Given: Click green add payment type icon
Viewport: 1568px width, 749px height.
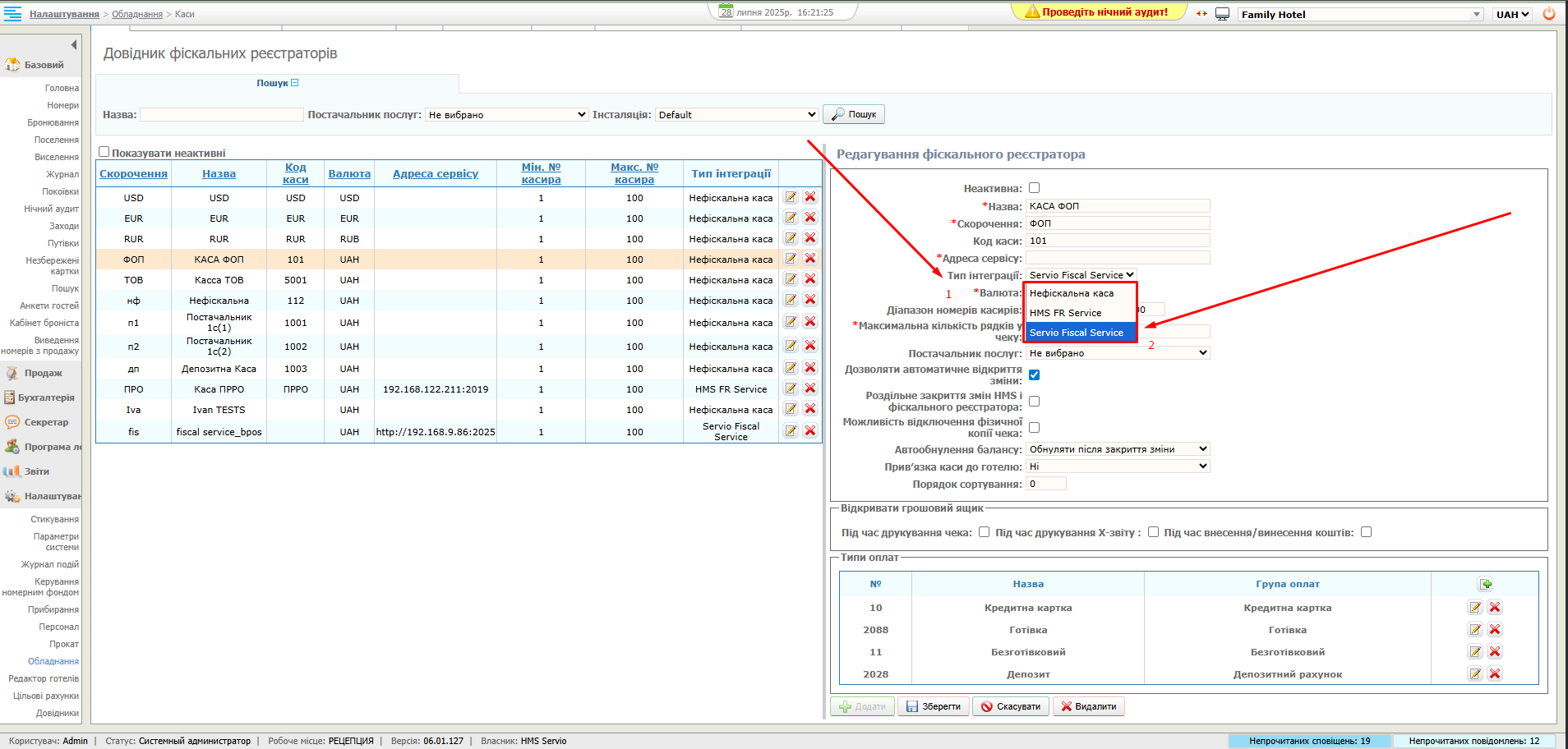Looking at the screenshot, I should coord(1486,585).
